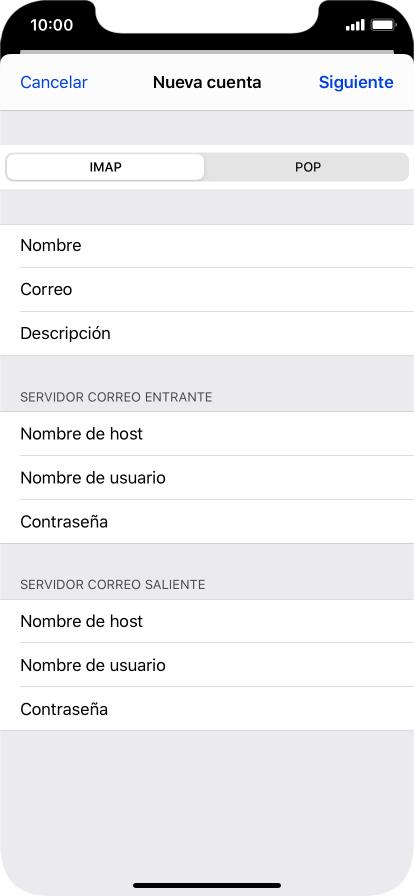Switch to the POP segment
Screen dimensions: 414x896
[x=308, y=167]
